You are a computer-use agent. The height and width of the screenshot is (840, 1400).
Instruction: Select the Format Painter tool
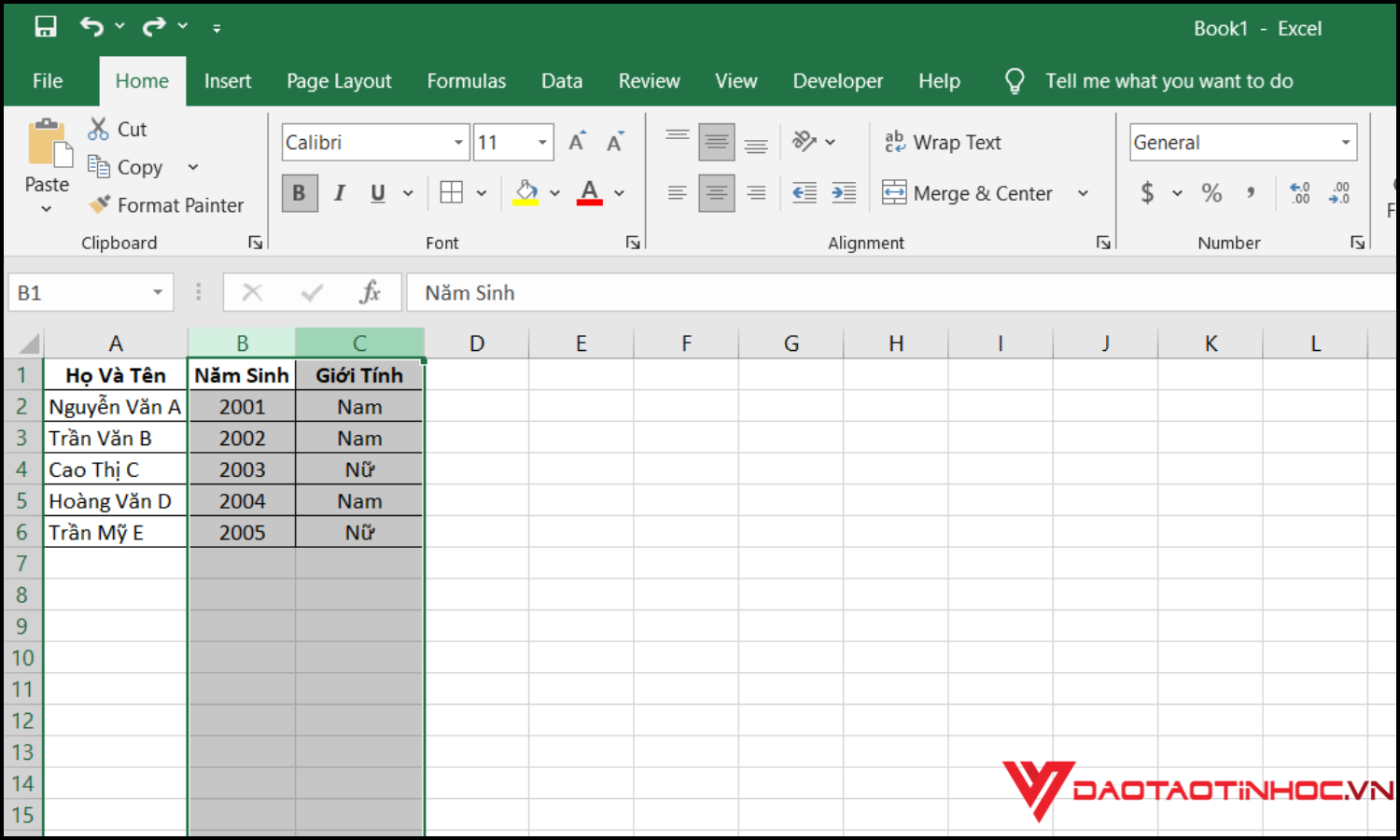[x=167, y=204]
